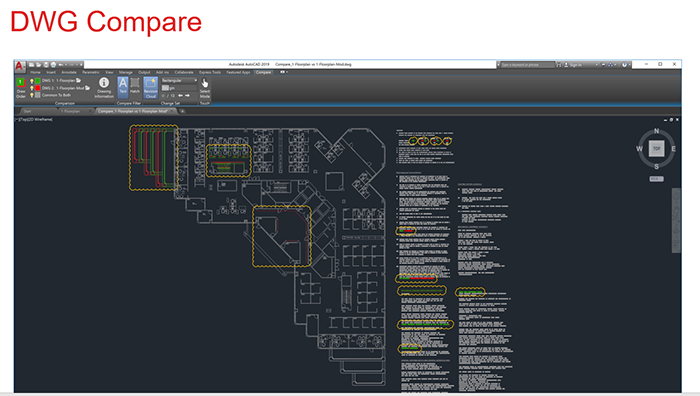Click the W compass direction on ViewCube
The width and height of the screenshot is (700, 396).
click(x=639, y=149)
